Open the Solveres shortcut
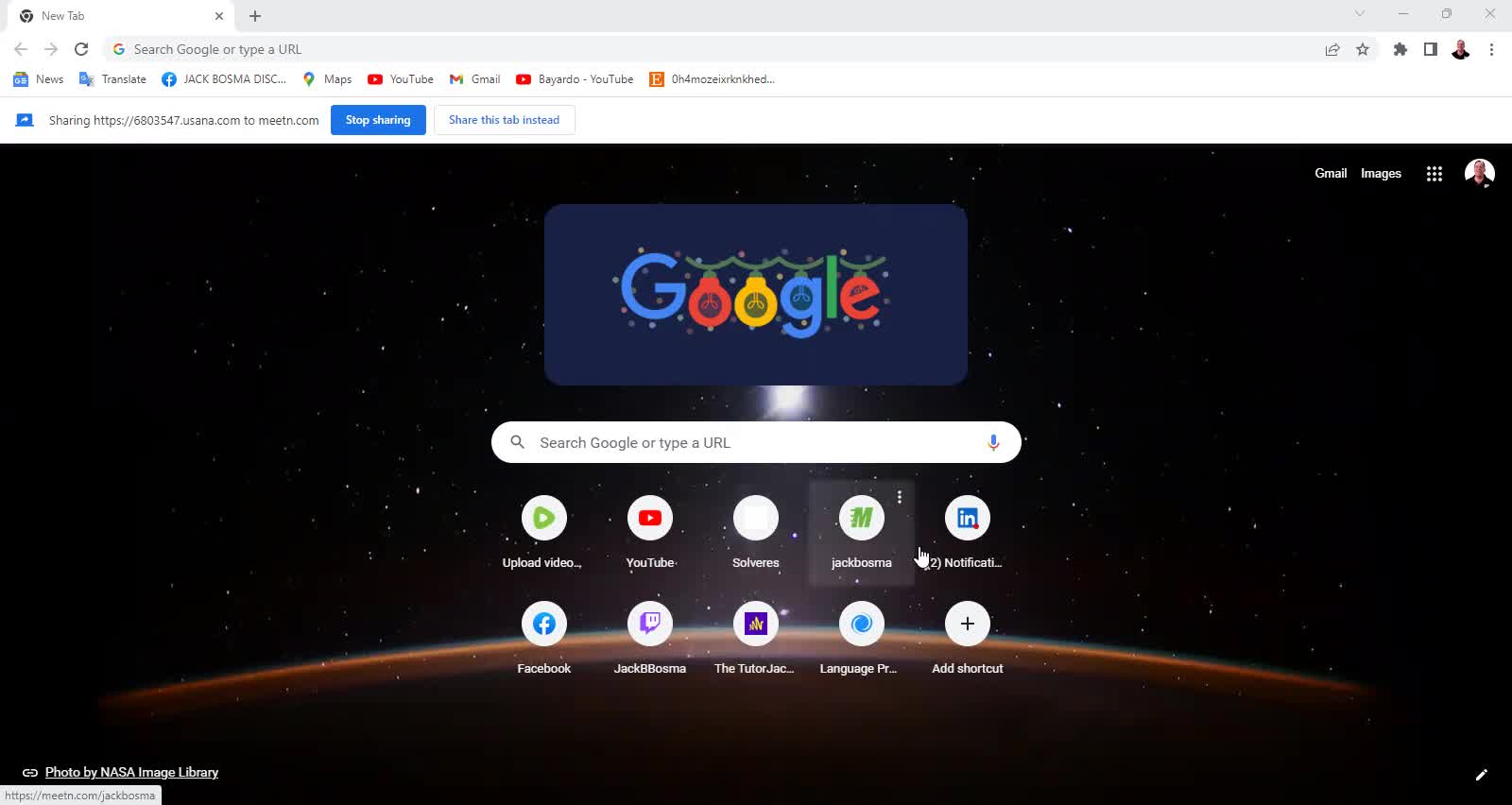The height and width of the screenshot is (805, 1512). click(x=756, y=533)
